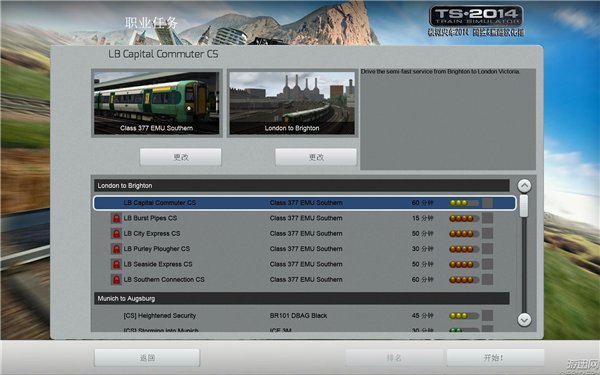The width and height of the screenshot is (600, 375).
Task: Click the red lock icon beside LB Burst Pipes CS
Action: [116, 218]
